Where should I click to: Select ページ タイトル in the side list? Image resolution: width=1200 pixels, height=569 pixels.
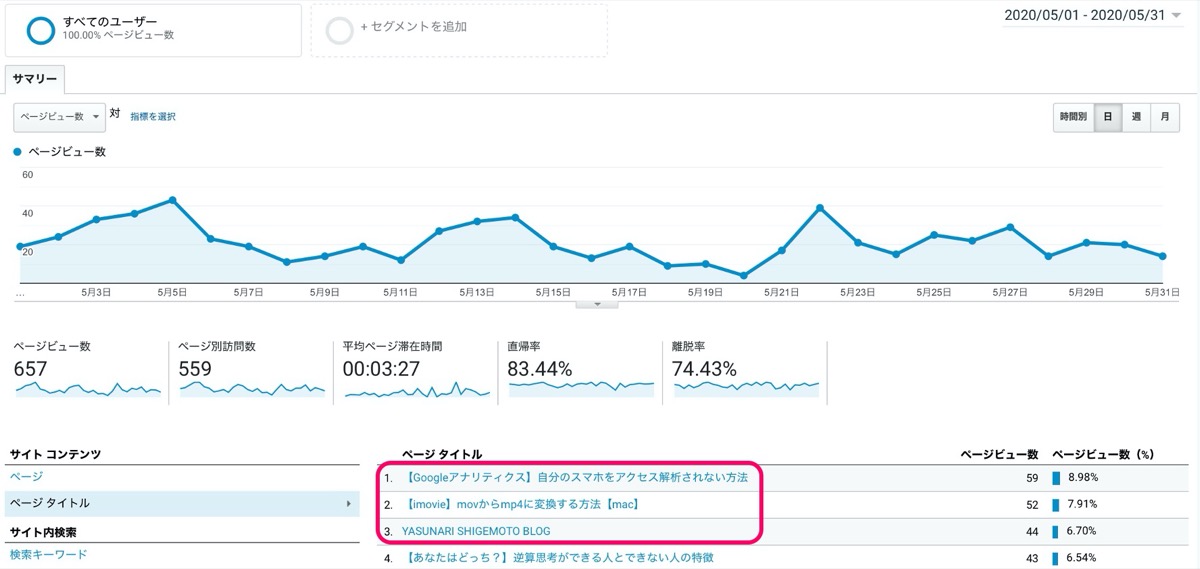[182, 503]
